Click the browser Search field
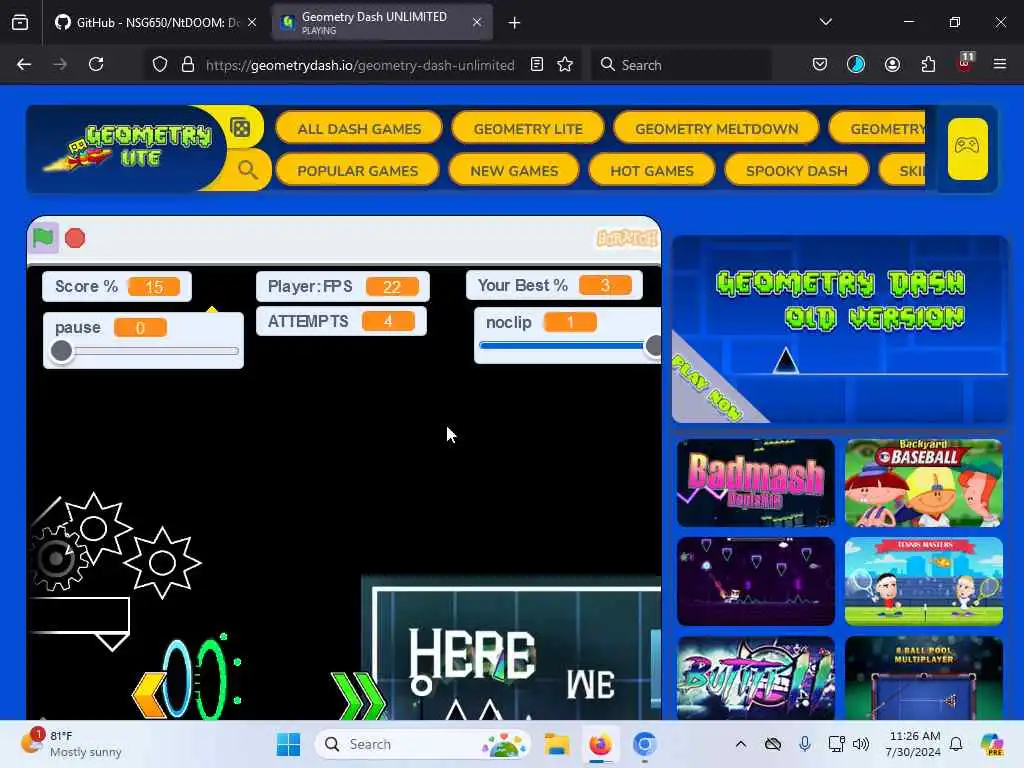This screenshot has width=1024, height=768. (680, 65)
